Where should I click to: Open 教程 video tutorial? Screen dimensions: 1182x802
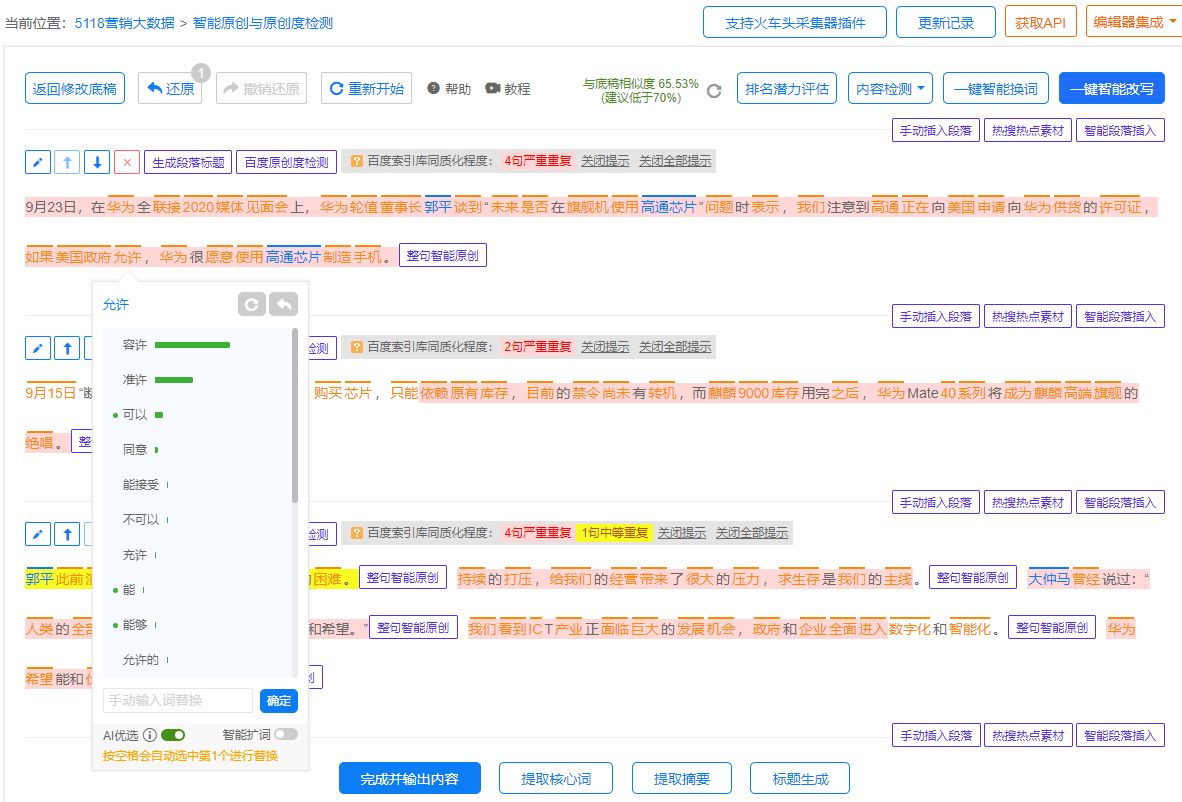click(x=508, y=89)
